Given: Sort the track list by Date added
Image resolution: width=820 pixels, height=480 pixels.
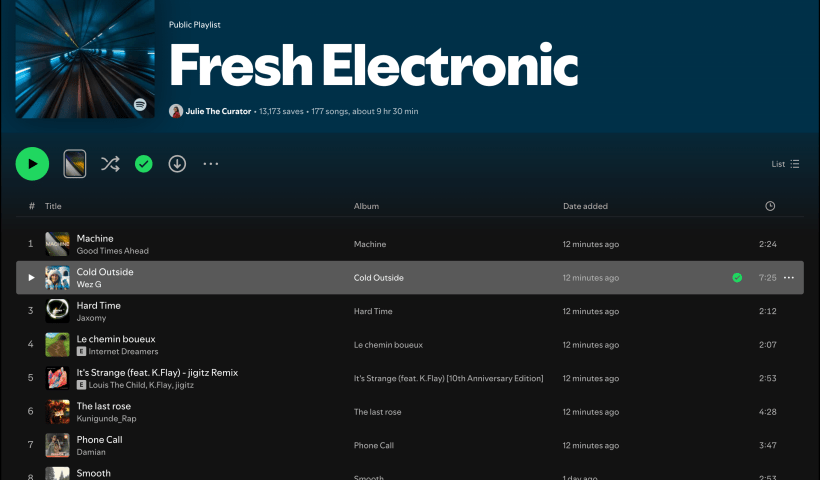Looking at the screenshot, I should click(x=585, y=206).
